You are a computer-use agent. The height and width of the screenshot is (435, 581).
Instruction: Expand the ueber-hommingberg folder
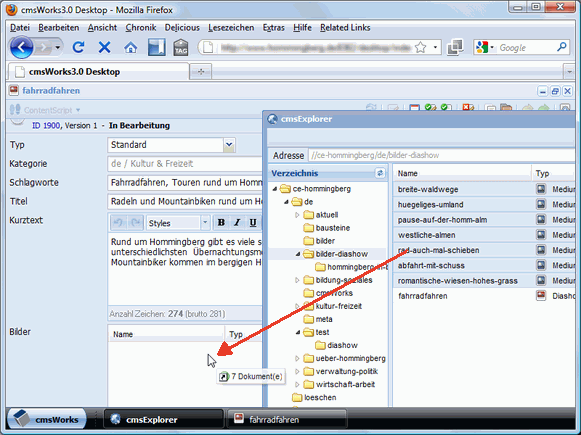[297, 358]
